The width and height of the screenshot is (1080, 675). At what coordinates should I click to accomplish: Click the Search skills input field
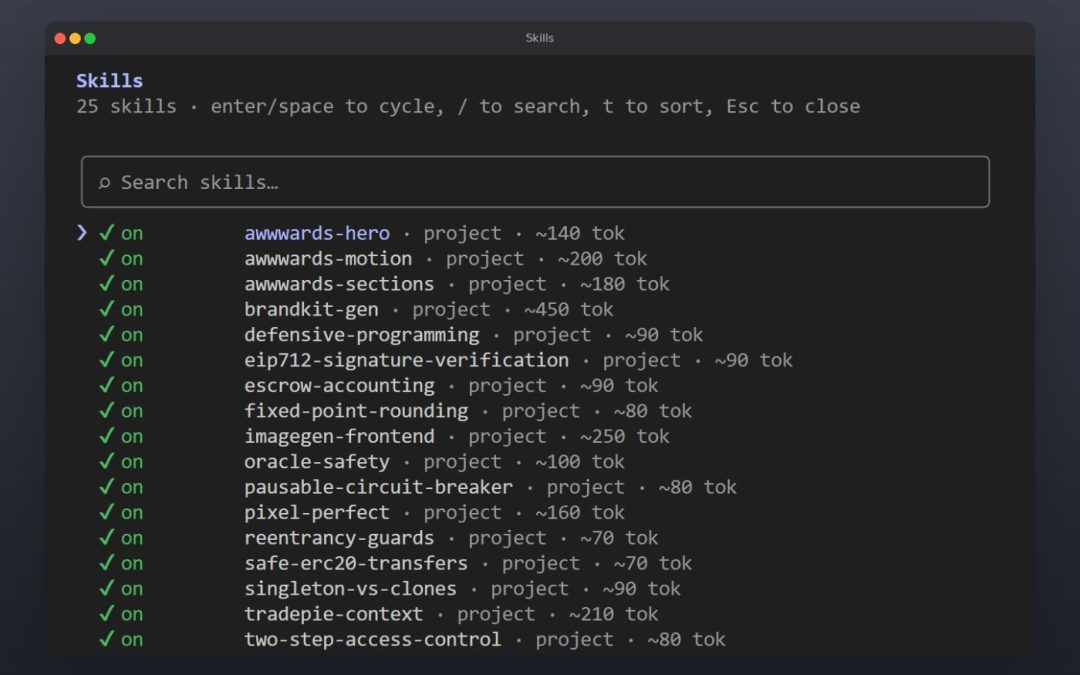pos(535,182)
